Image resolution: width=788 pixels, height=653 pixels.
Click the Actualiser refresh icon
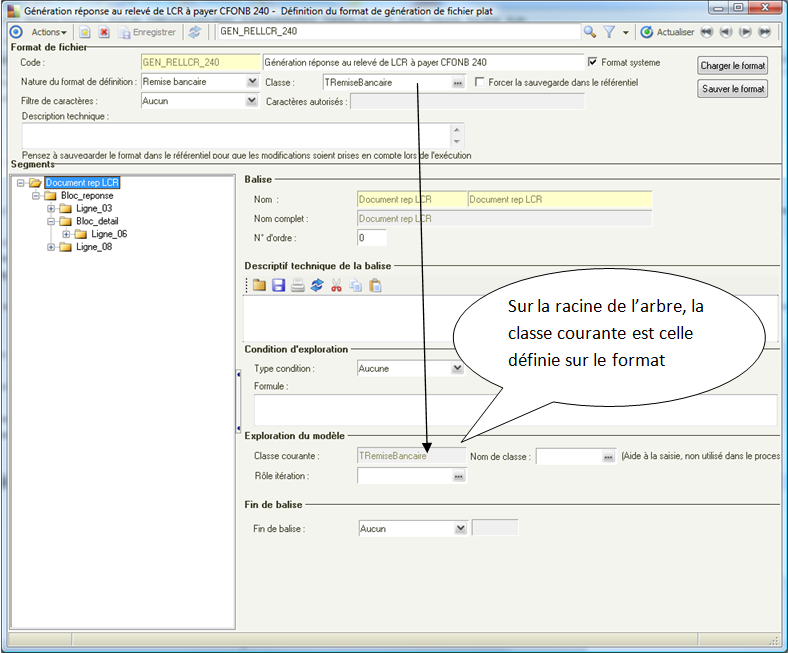point(647,32)
